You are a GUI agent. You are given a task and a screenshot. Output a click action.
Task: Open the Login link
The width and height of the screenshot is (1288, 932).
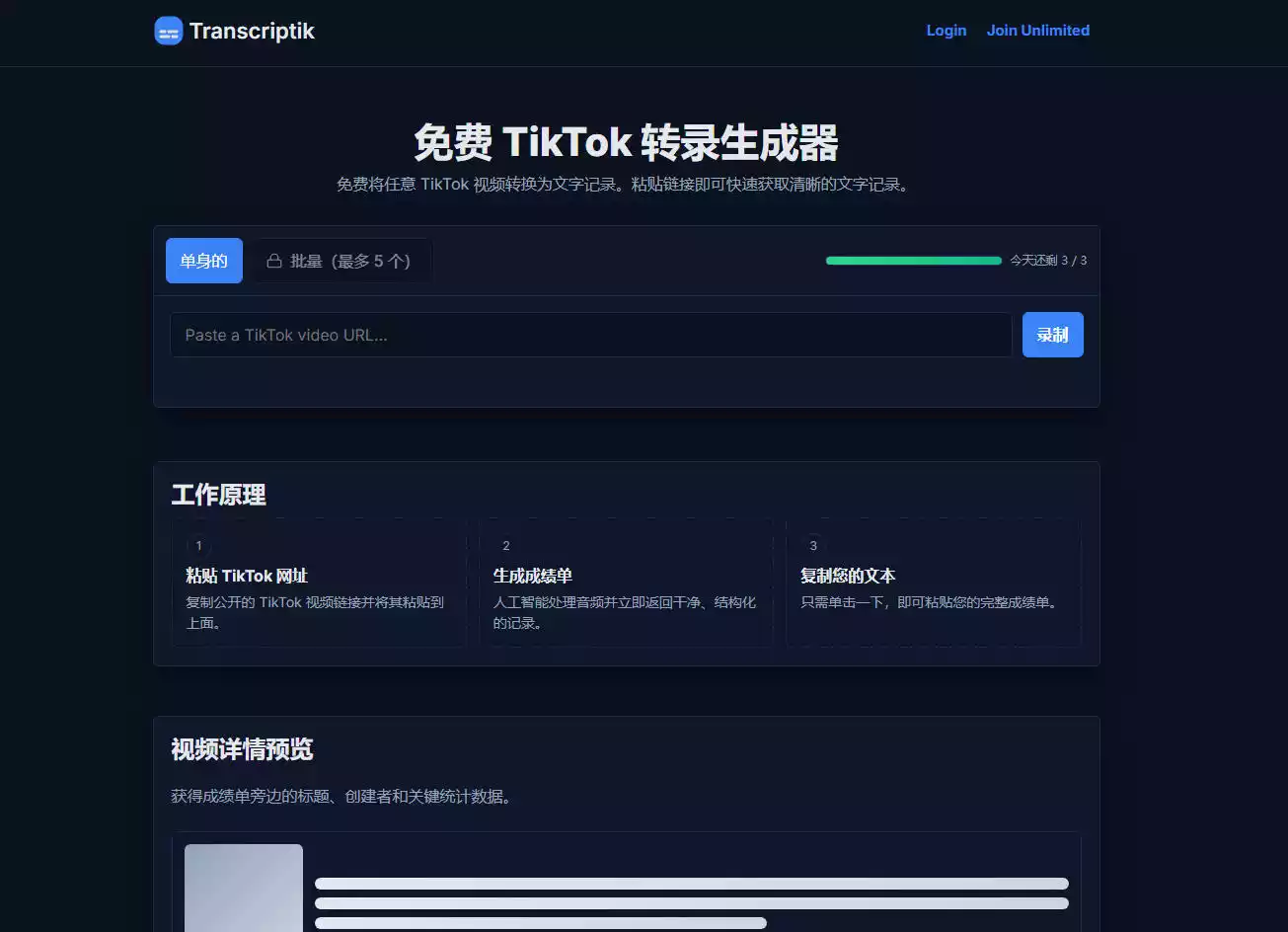(946, 31)
